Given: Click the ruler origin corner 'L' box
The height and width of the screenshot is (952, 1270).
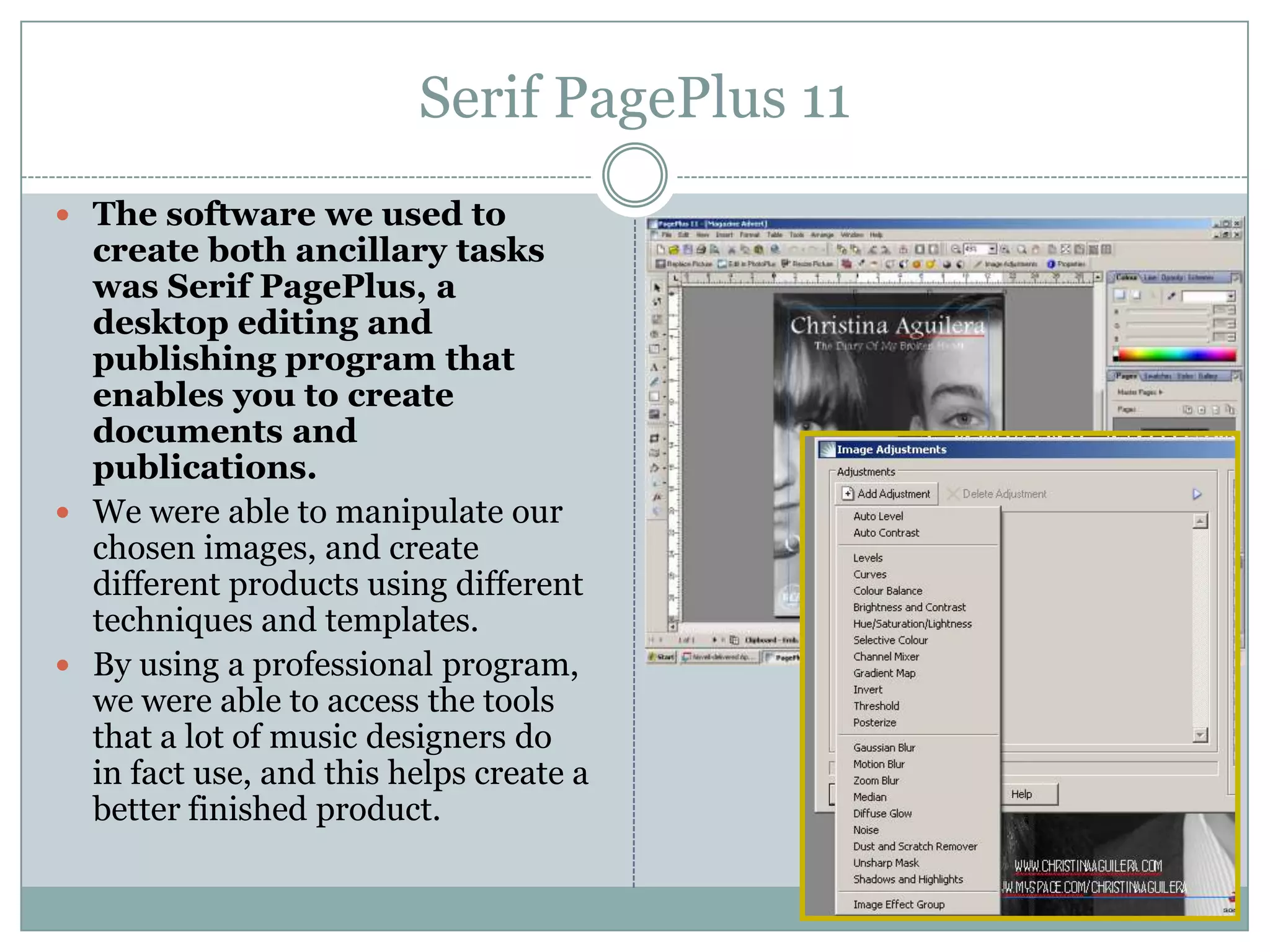Looking at the screenshot, I should pyautogui.click(x=675, y=278).
